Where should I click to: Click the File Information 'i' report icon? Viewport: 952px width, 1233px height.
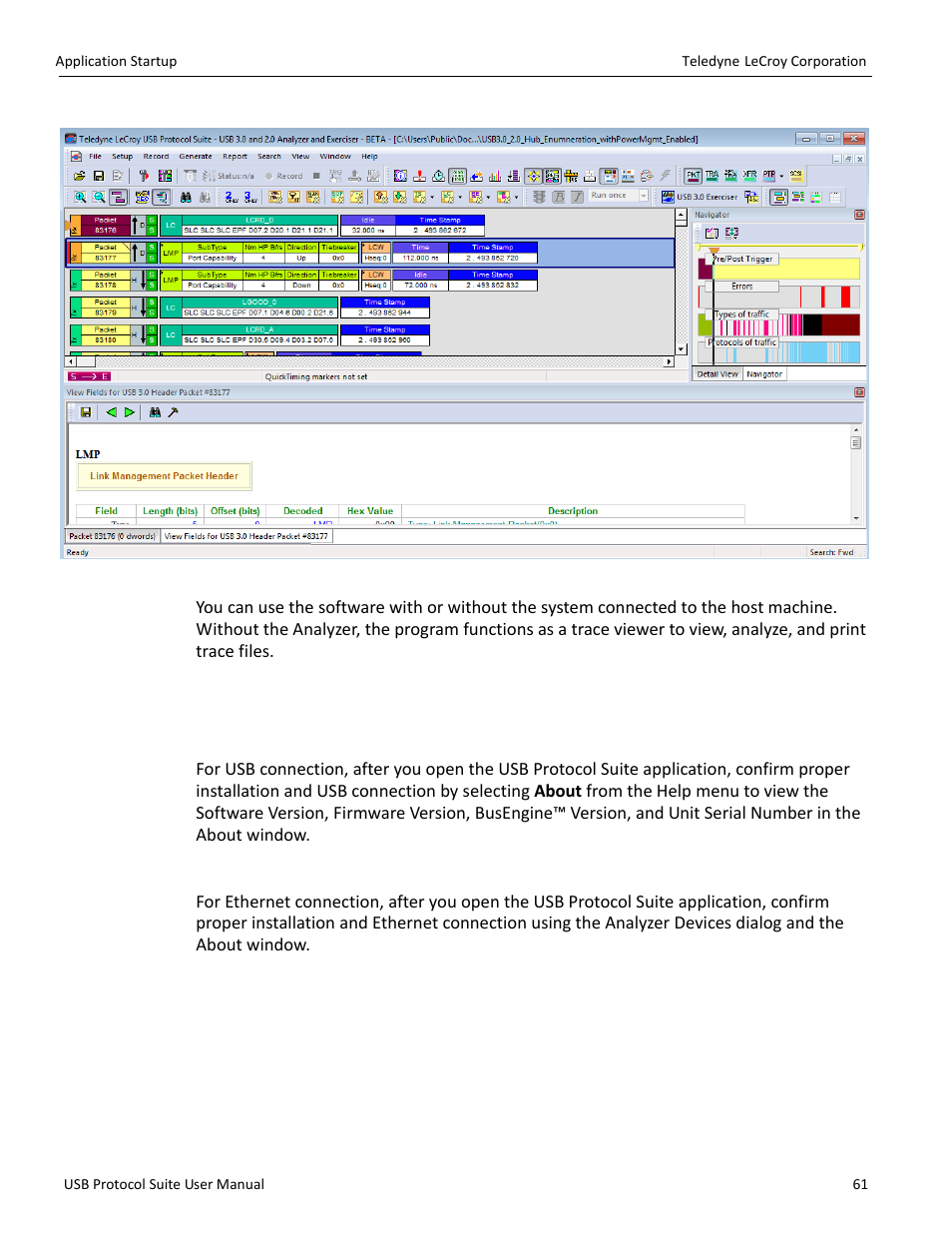point(399,176)
